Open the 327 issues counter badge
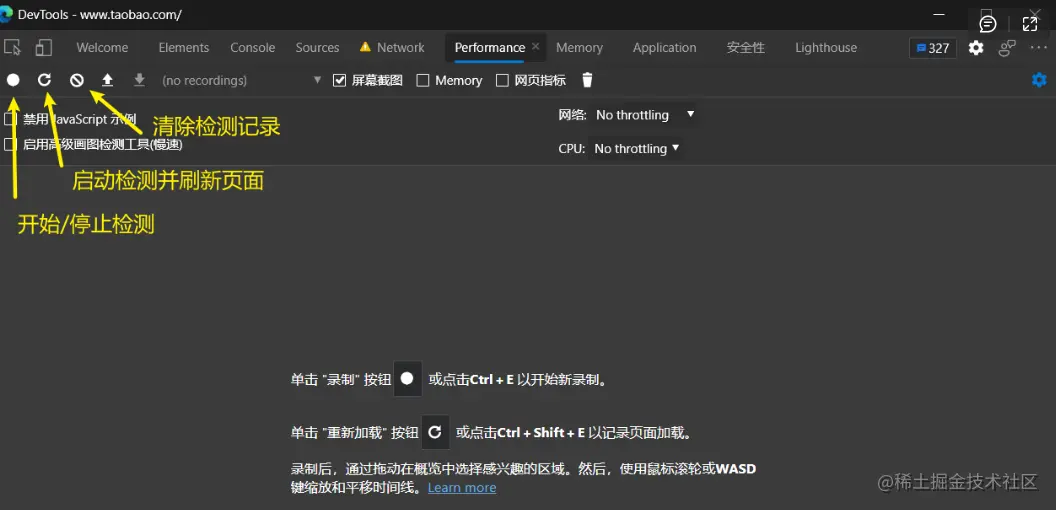Viewport: 1056px width, 510px height. [933, 48]
